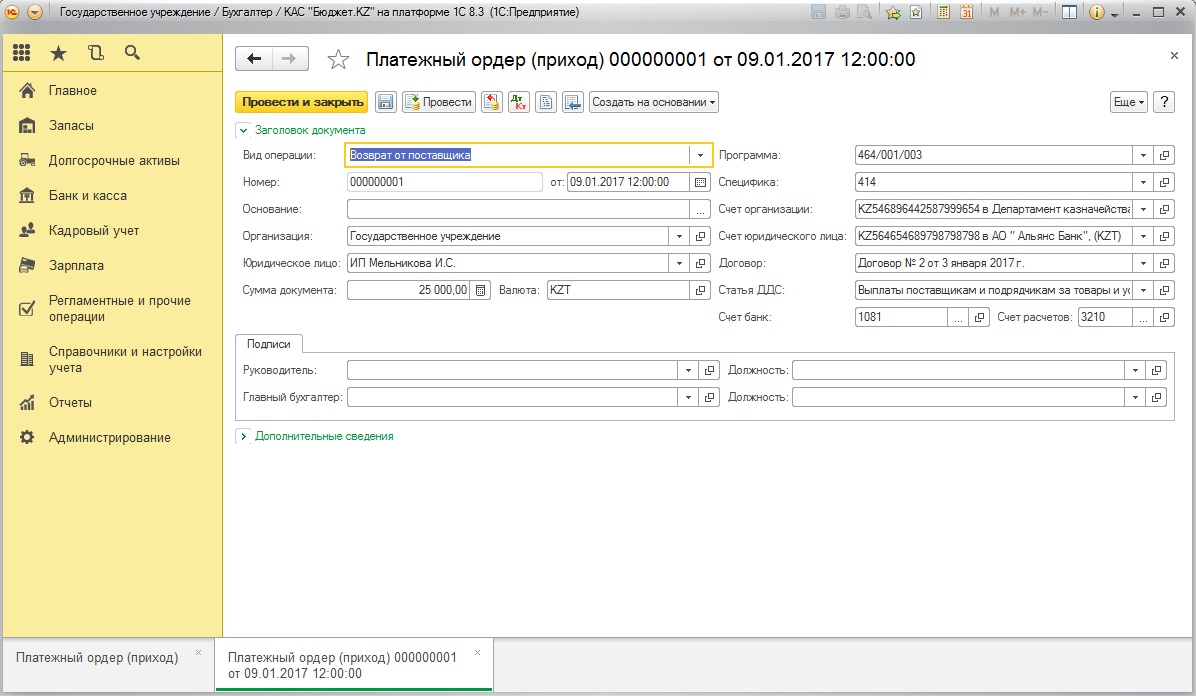Open the Главное section
The width and height of the screenshot is (1196, 696).
72,91
